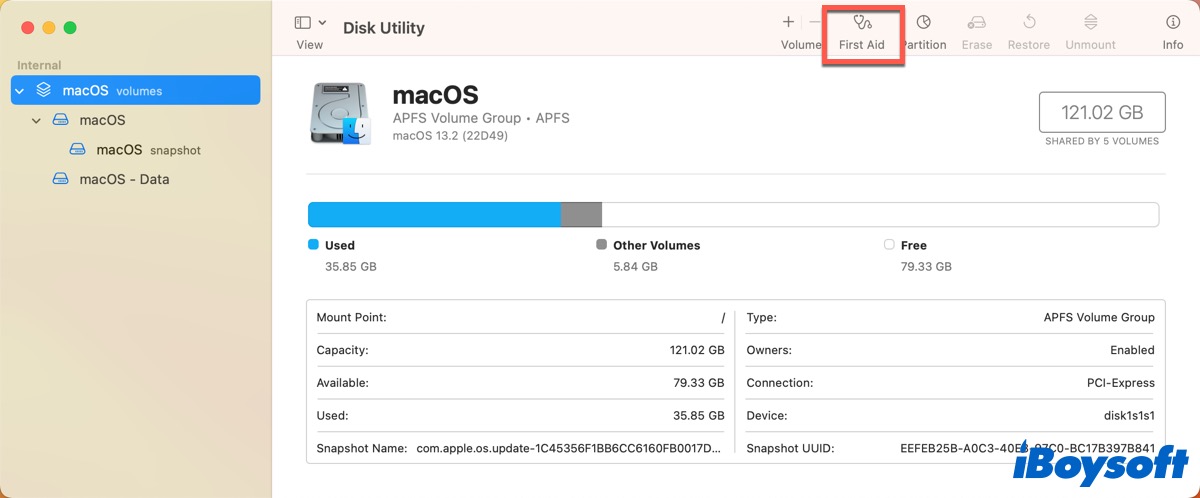The width and height of the screenshot is (1200, 498).
Task: Open the Info panel icon
Action: pyautogui.click(x=1172, y=23)
